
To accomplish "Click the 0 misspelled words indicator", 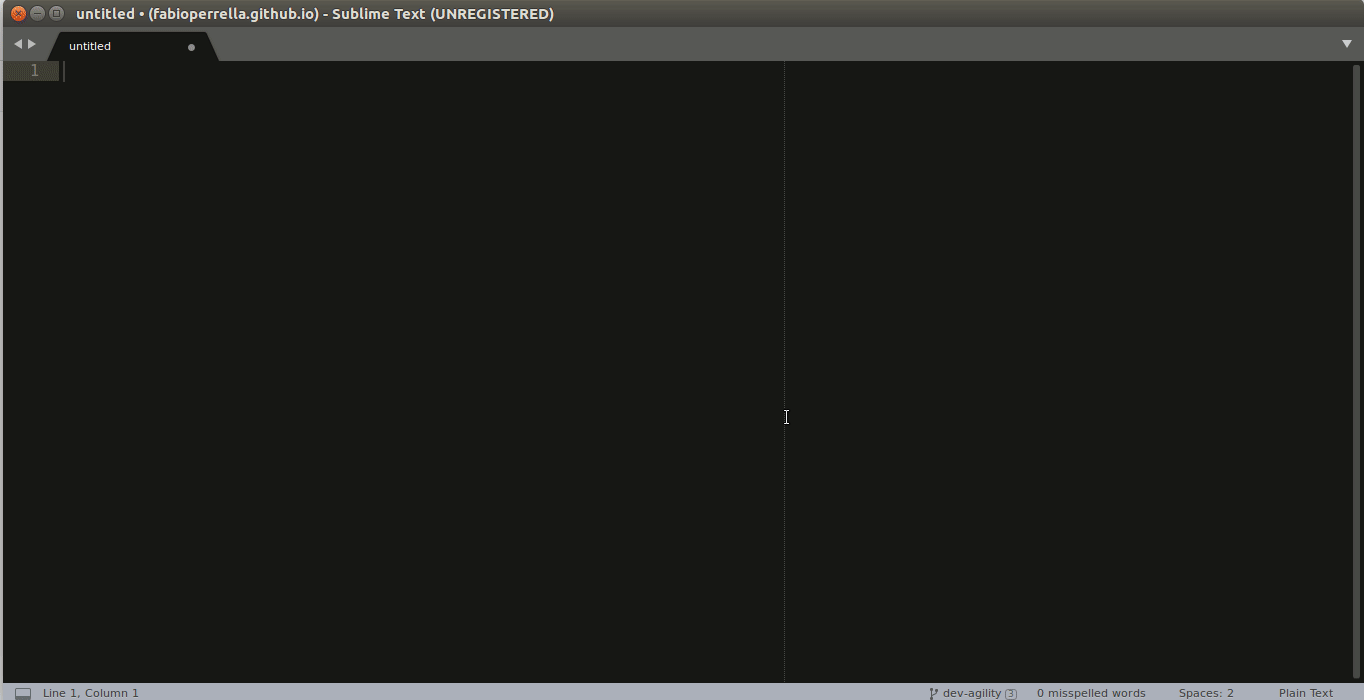I will 1091,693.
